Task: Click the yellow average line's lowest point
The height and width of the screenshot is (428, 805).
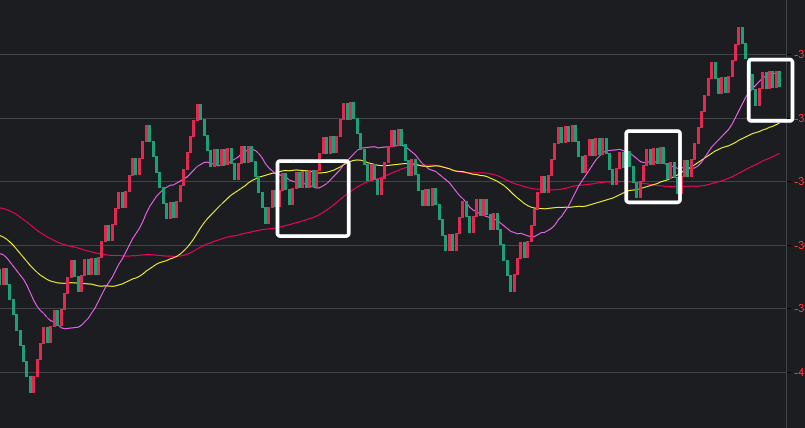Action: [x=108, y=286]
